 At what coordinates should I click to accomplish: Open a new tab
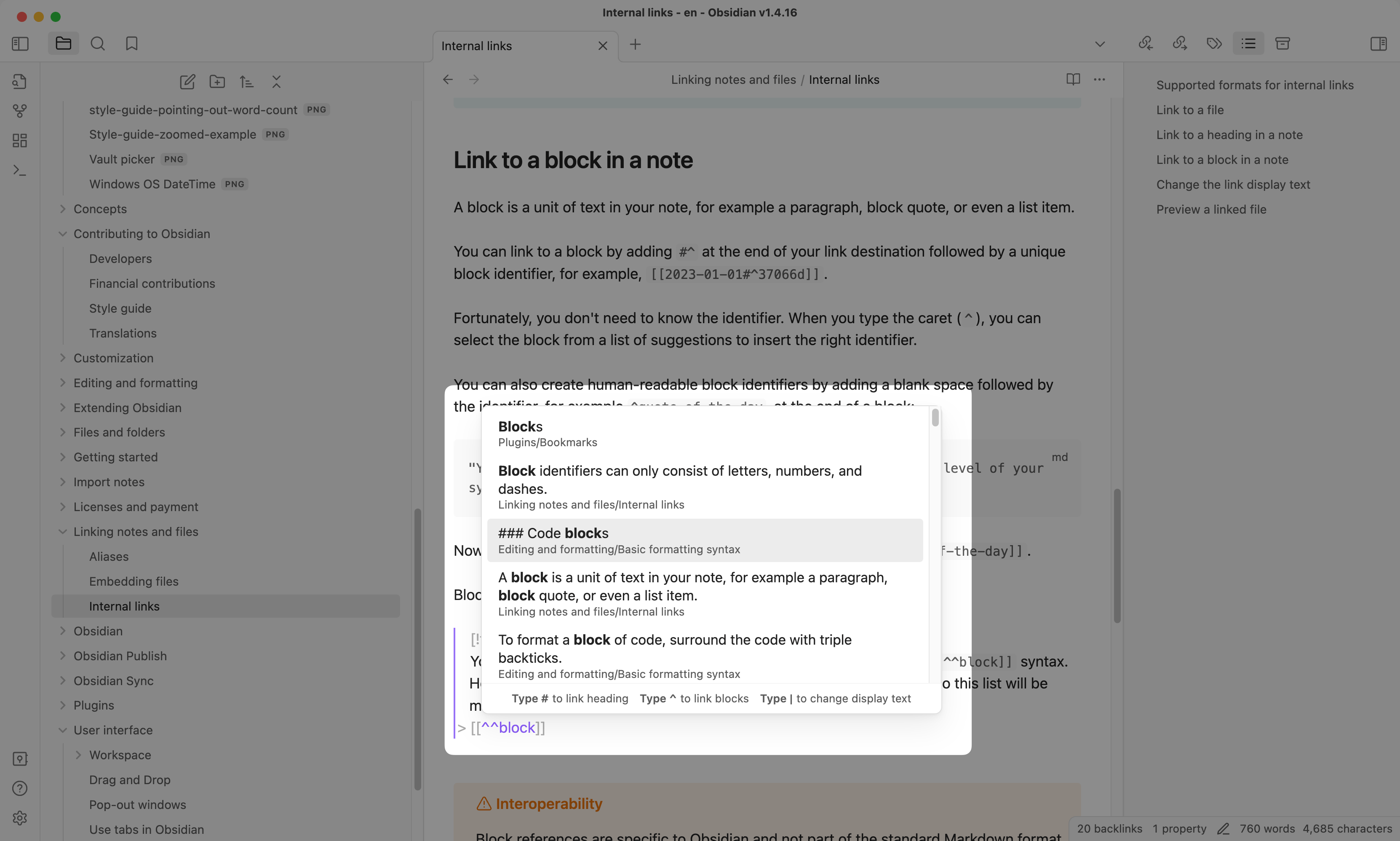coord(636,44)
